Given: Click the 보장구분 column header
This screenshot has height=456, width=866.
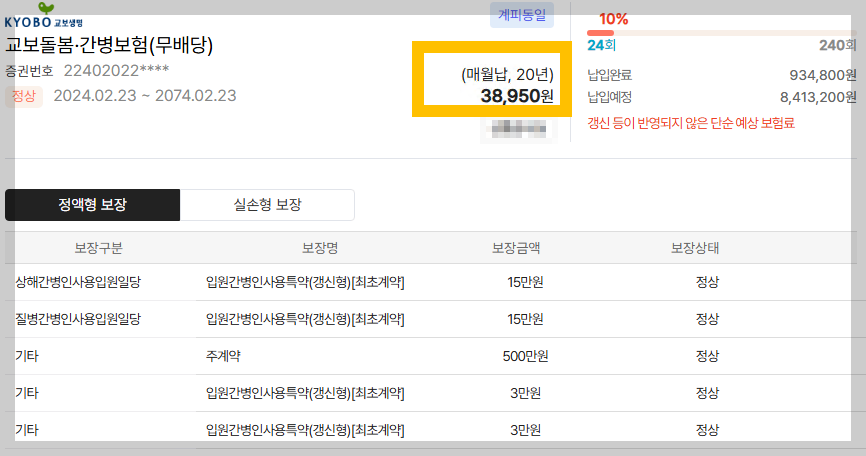Looking at the screenshot, I should 98,248.
